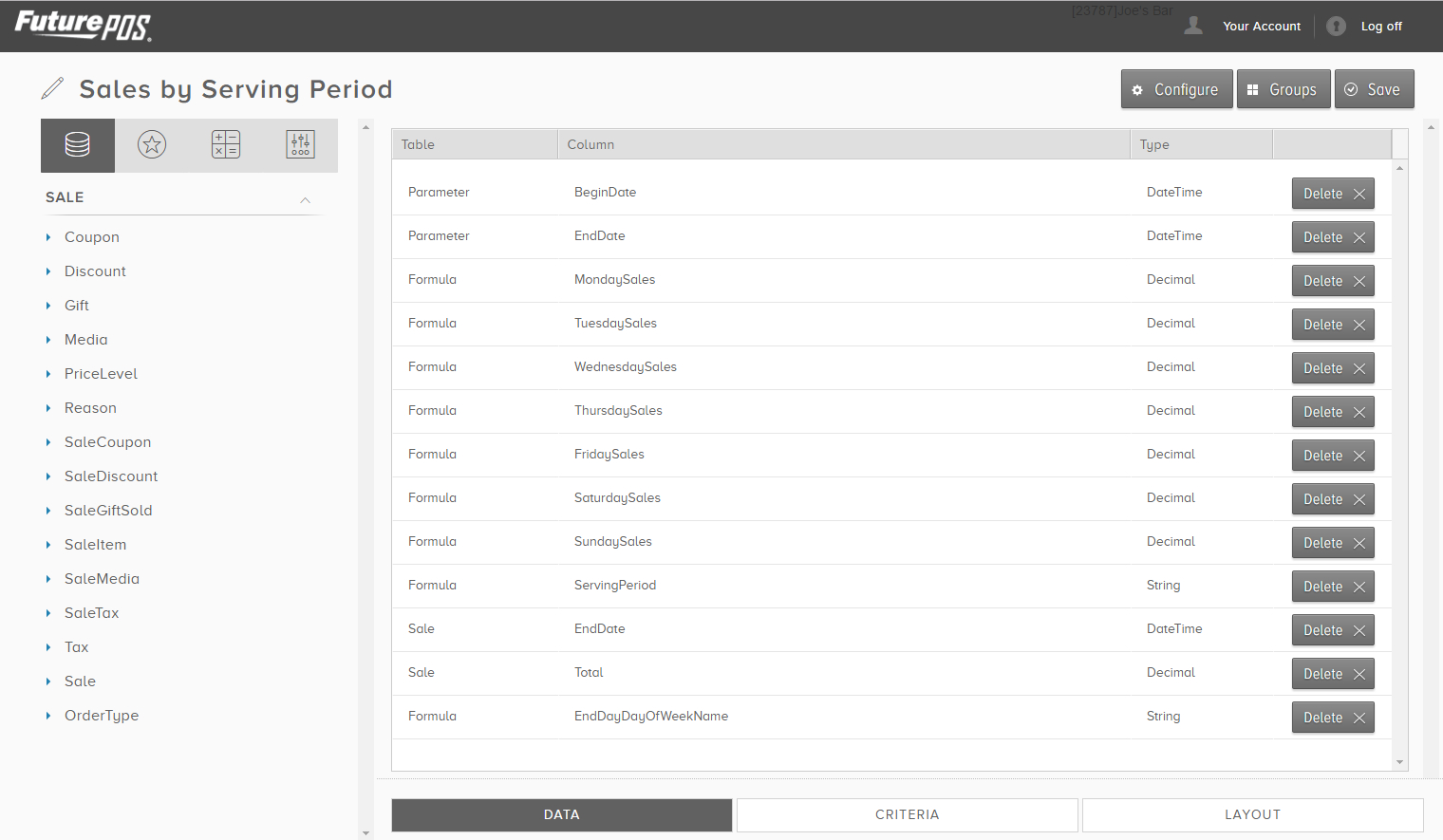The height and width of the screenshot is (840, 1443).
Task: Click the Log off padlock icon
Action: coord(1336,26)
